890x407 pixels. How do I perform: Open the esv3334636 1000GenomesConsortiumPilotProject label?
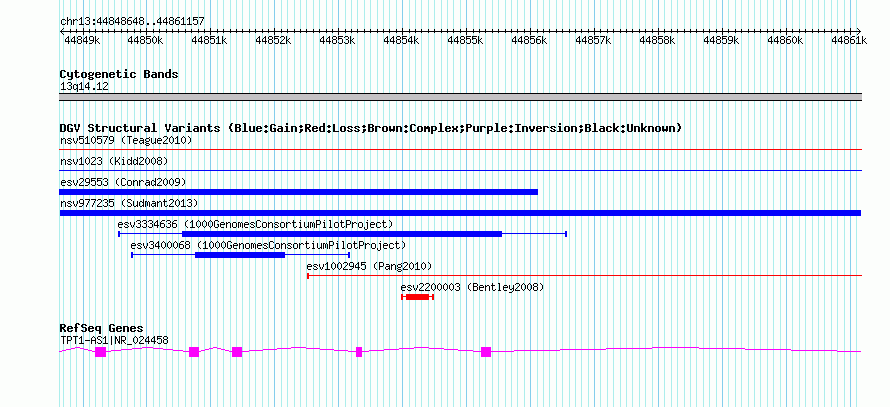tap(255, 224)
